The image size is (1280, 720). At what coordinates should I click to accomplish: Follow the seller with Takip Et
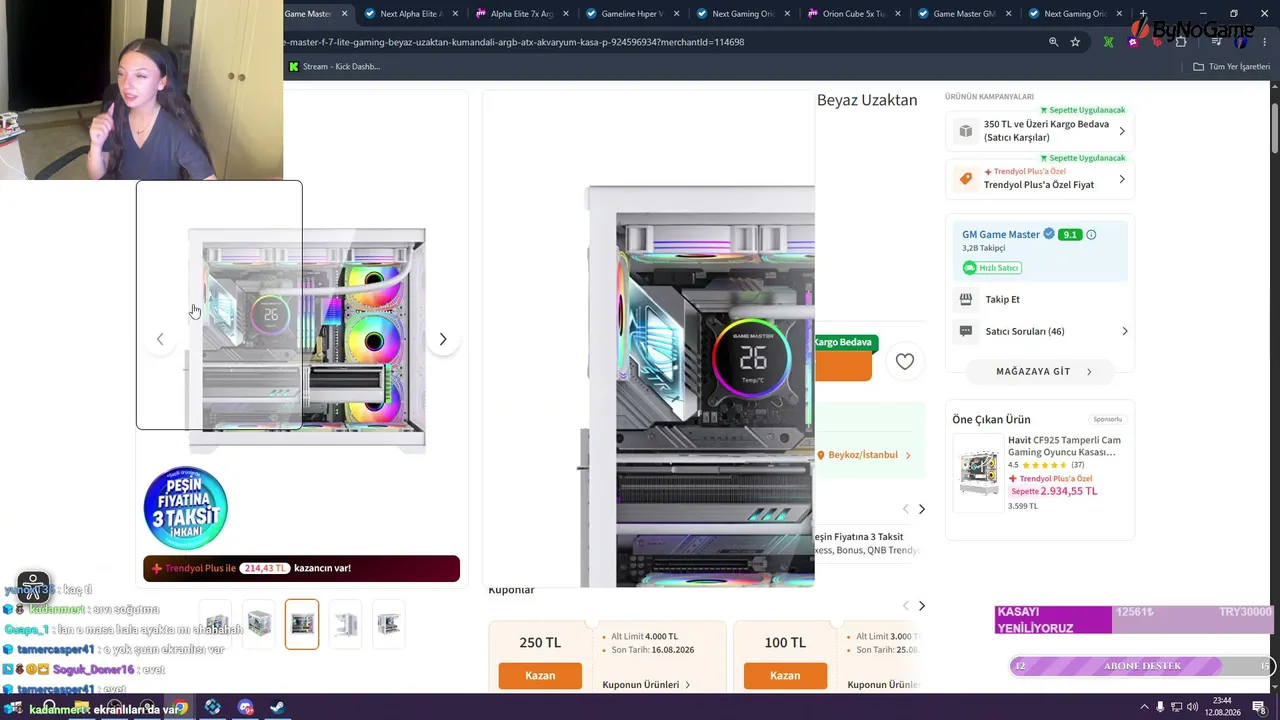(x=1003, y=299)
